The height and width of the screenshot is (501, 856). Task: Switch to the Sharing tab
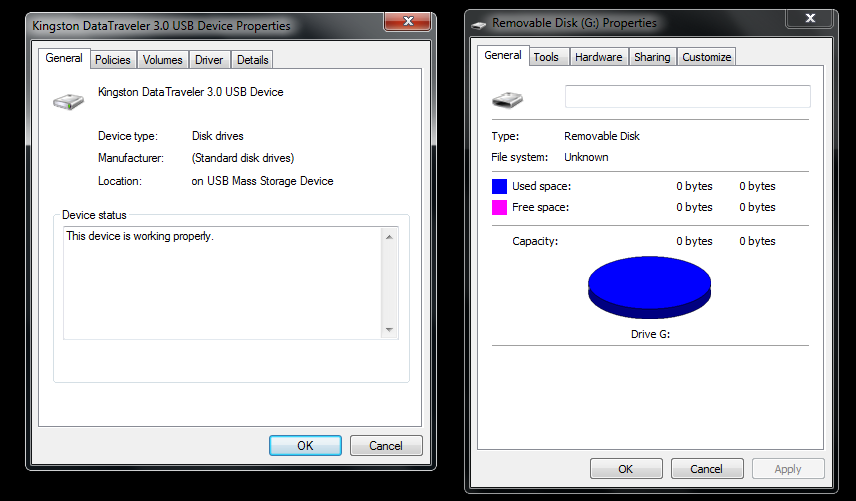[652, 57]
